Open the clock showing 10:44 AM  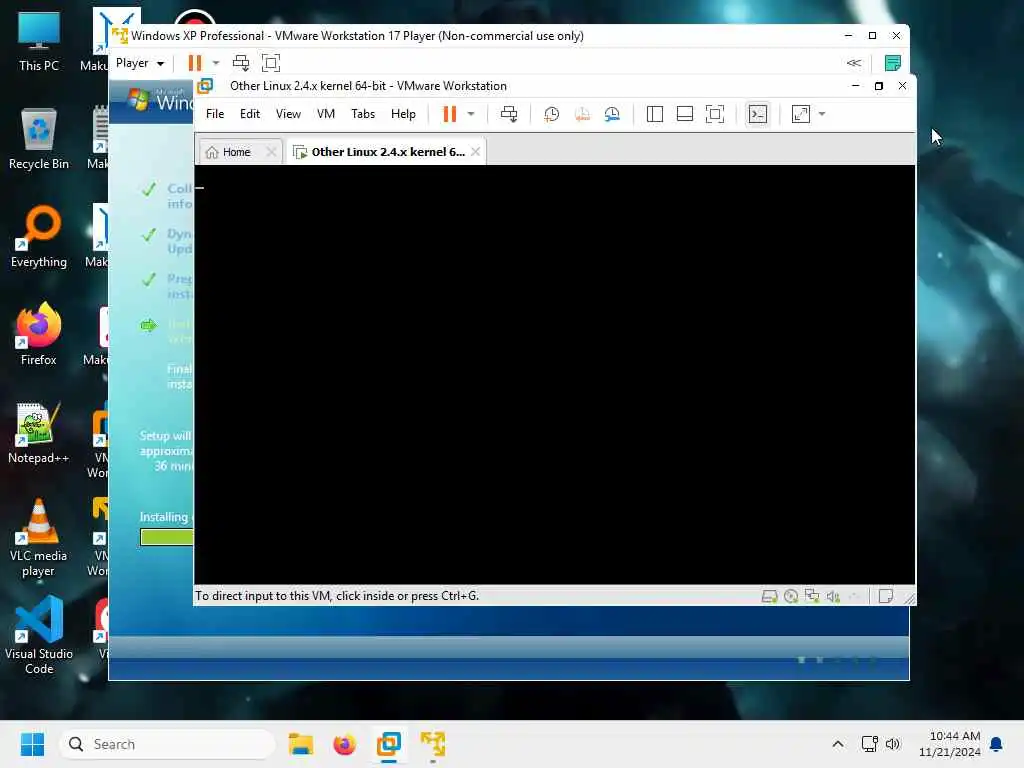pos(950,744)
